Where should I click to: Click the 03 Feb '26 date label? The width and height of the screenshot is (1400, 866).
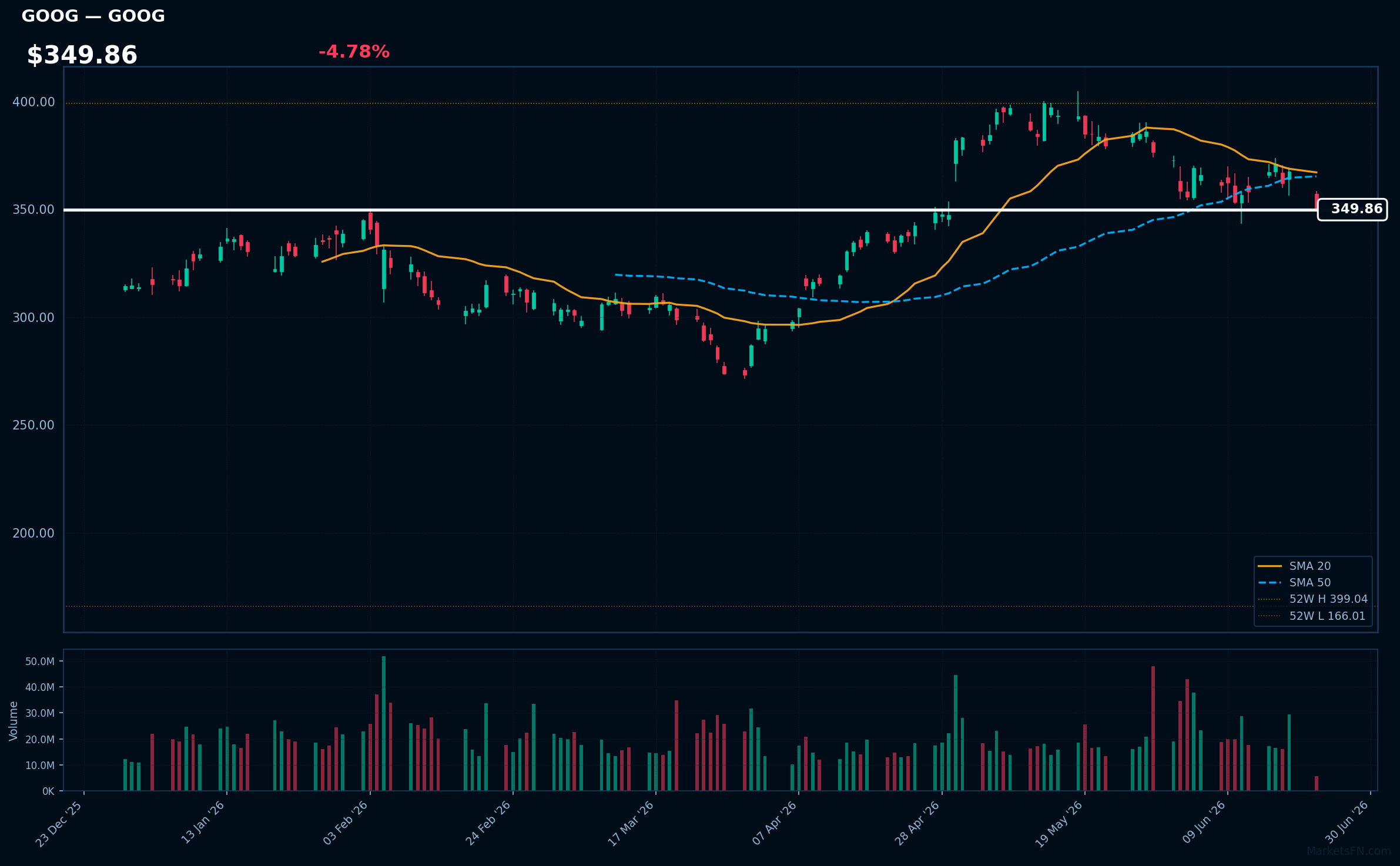tap(346, 823)
